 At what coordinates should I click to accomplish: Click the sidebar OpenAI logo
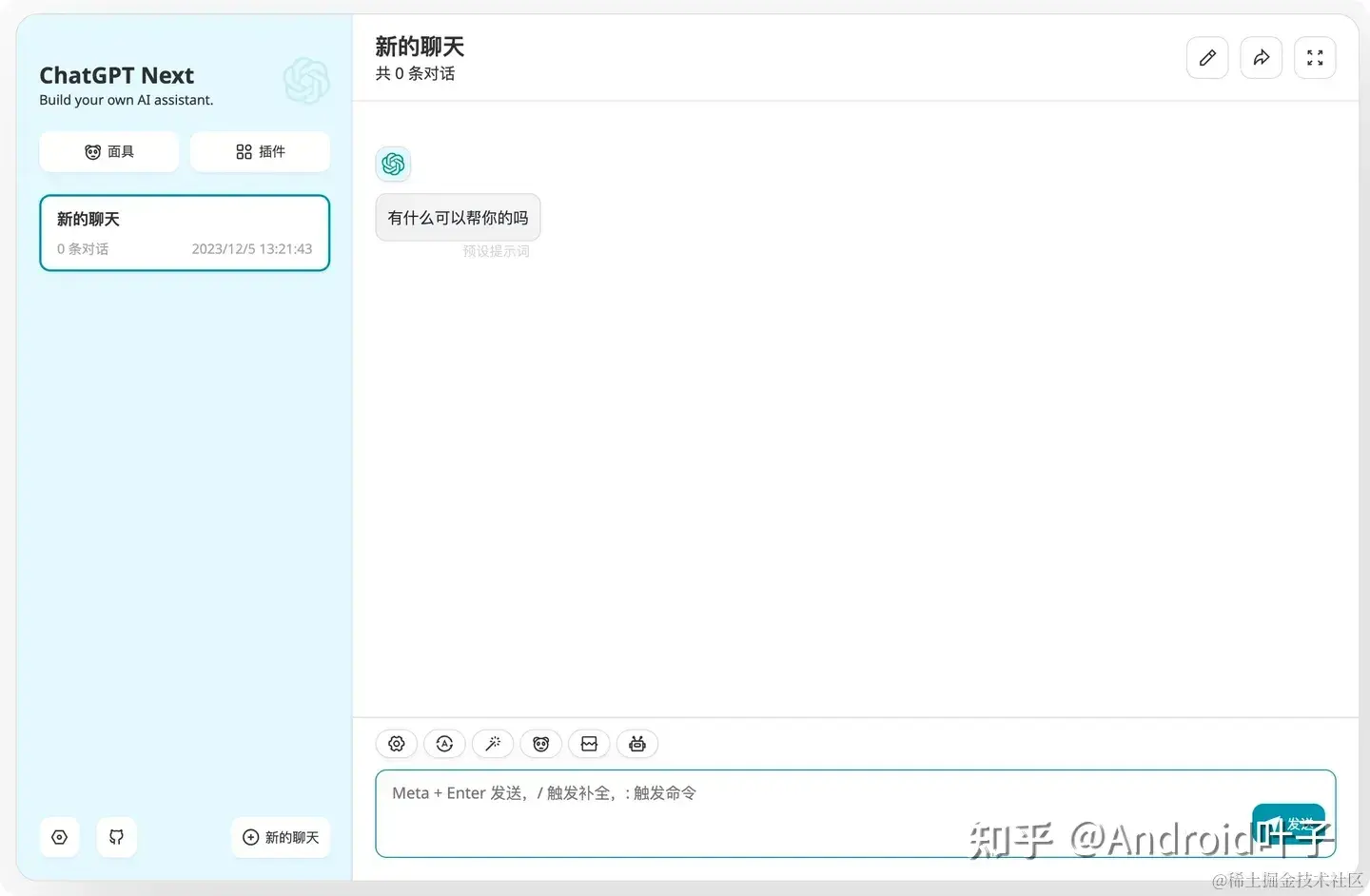click(306, 81)
